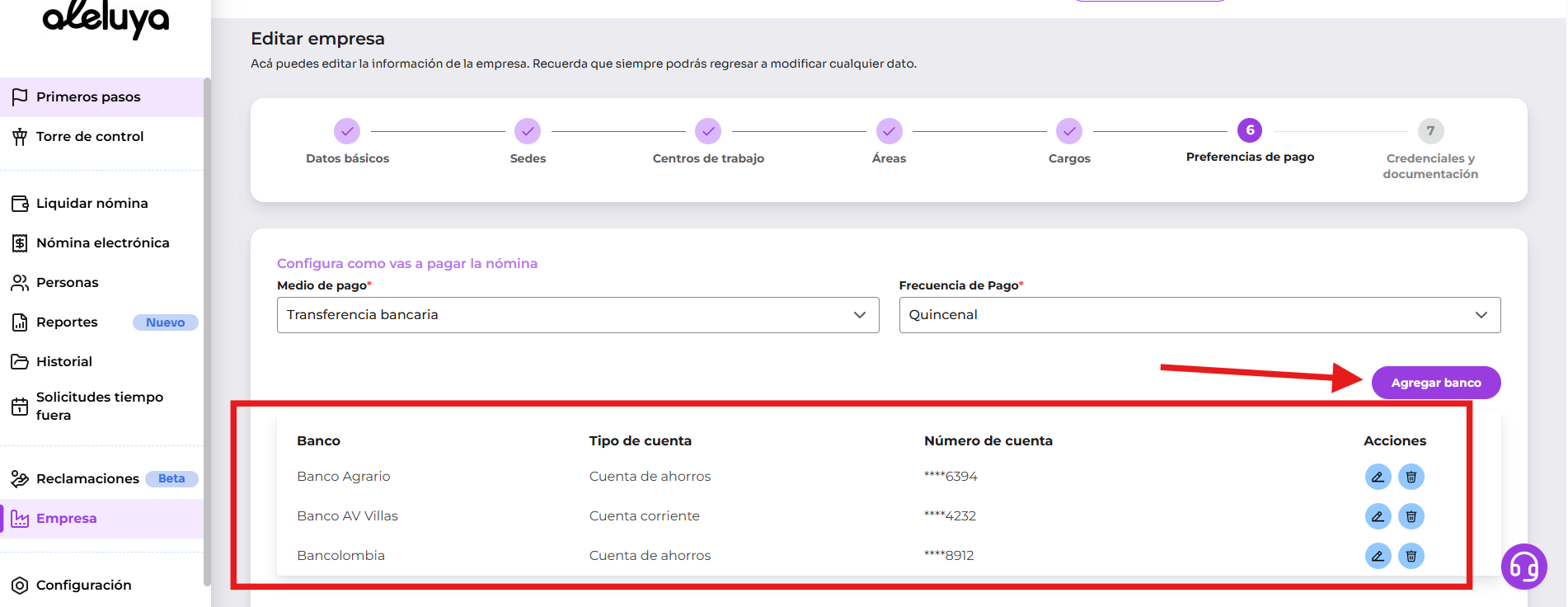
Task: Delete the Banco AV Villas account
Action: (x=1411, y=516)
